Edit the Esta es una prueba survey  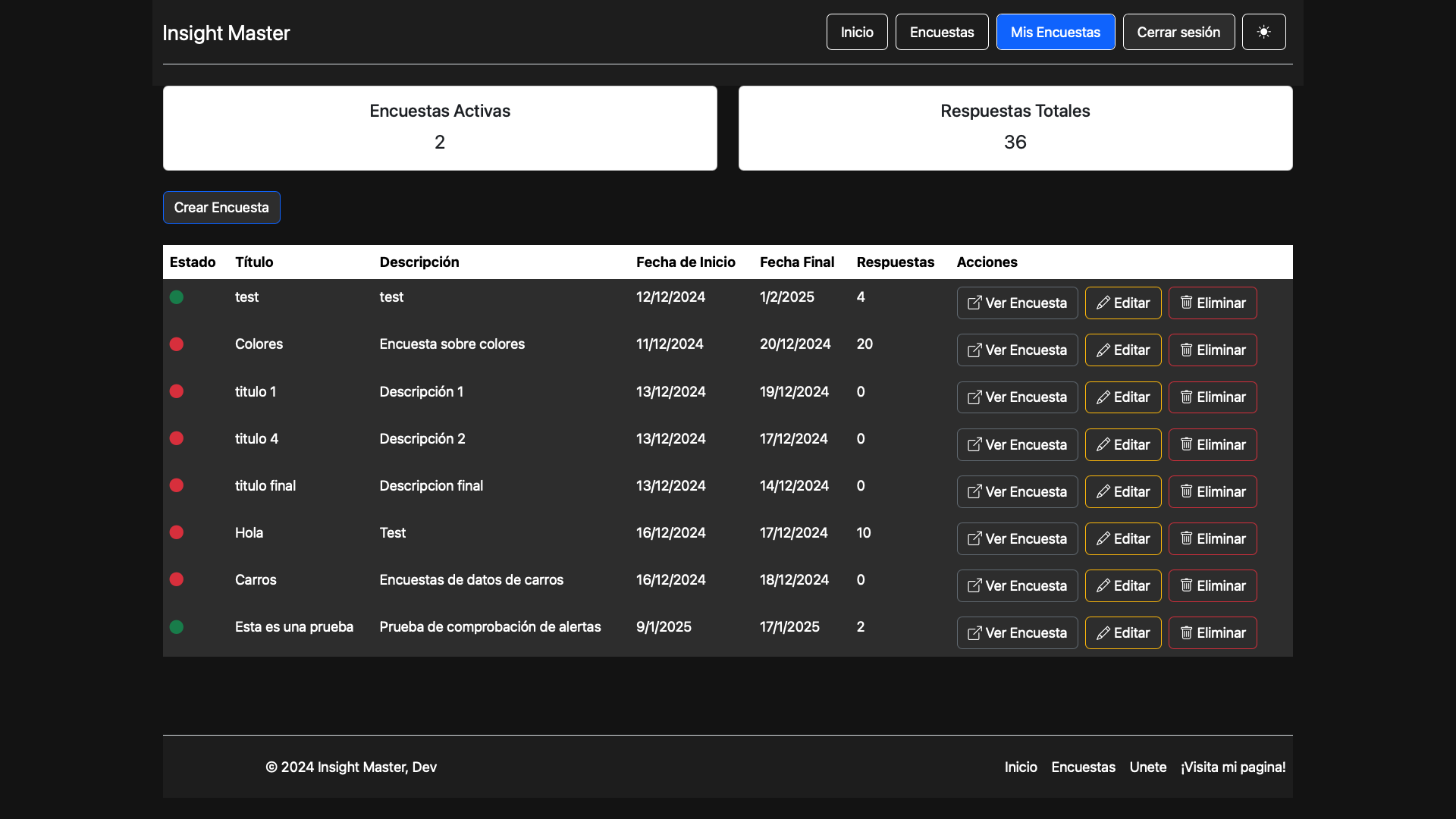[x=1123, y=632]
